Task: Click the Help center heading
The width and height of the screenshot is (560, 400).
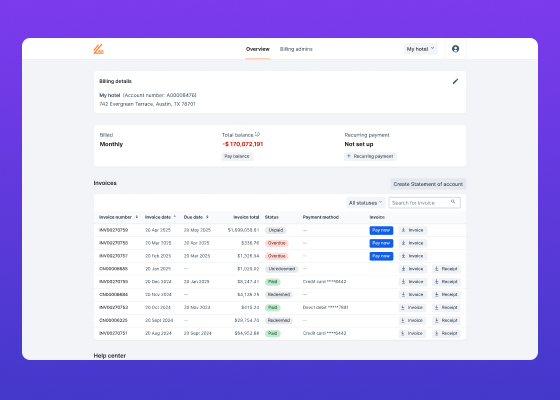Action: point(110,356)
